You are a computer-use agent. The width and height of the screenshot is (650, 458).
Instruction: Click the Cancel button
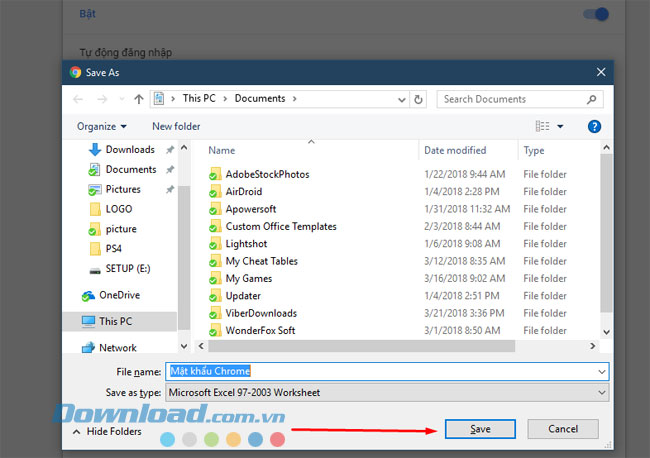(563, 429)
